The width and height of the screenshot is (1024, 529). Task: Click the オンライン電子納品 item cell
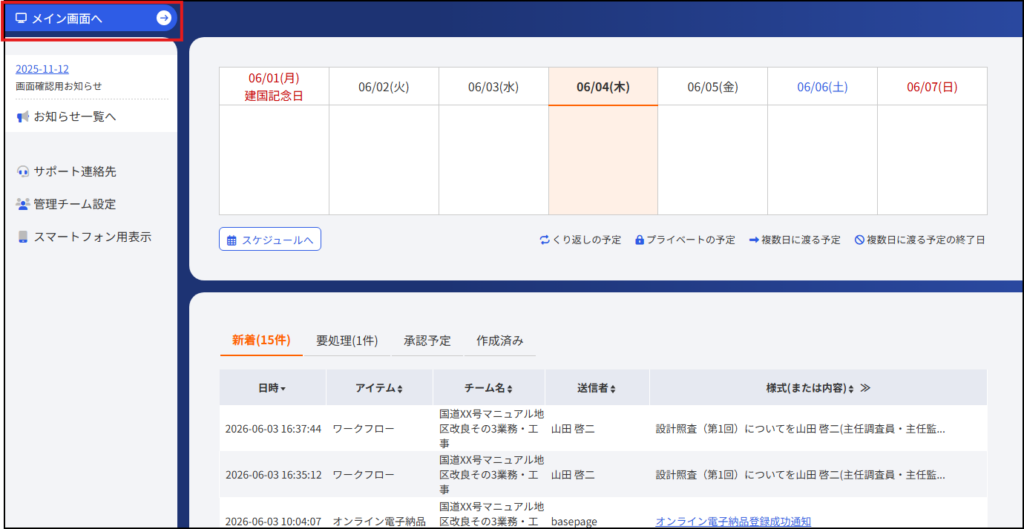[x=379, y=521]
